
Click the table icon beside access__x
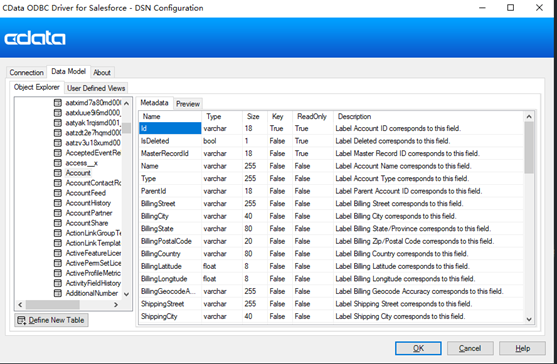[58, 163]
